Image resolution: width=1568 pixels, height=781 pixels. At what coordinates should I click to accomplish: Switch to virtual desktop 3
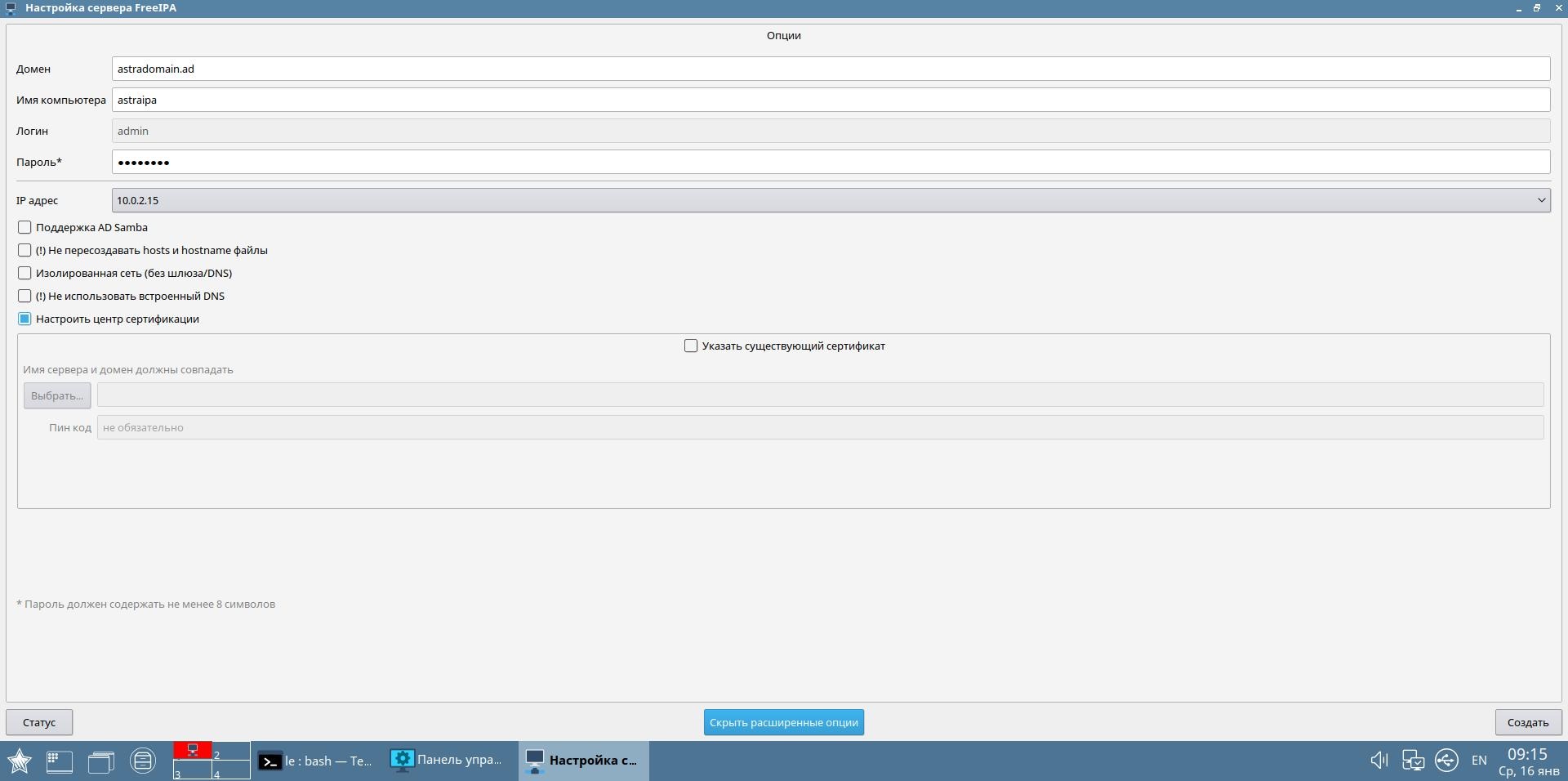pyautogui.click(x=193, y=770)
